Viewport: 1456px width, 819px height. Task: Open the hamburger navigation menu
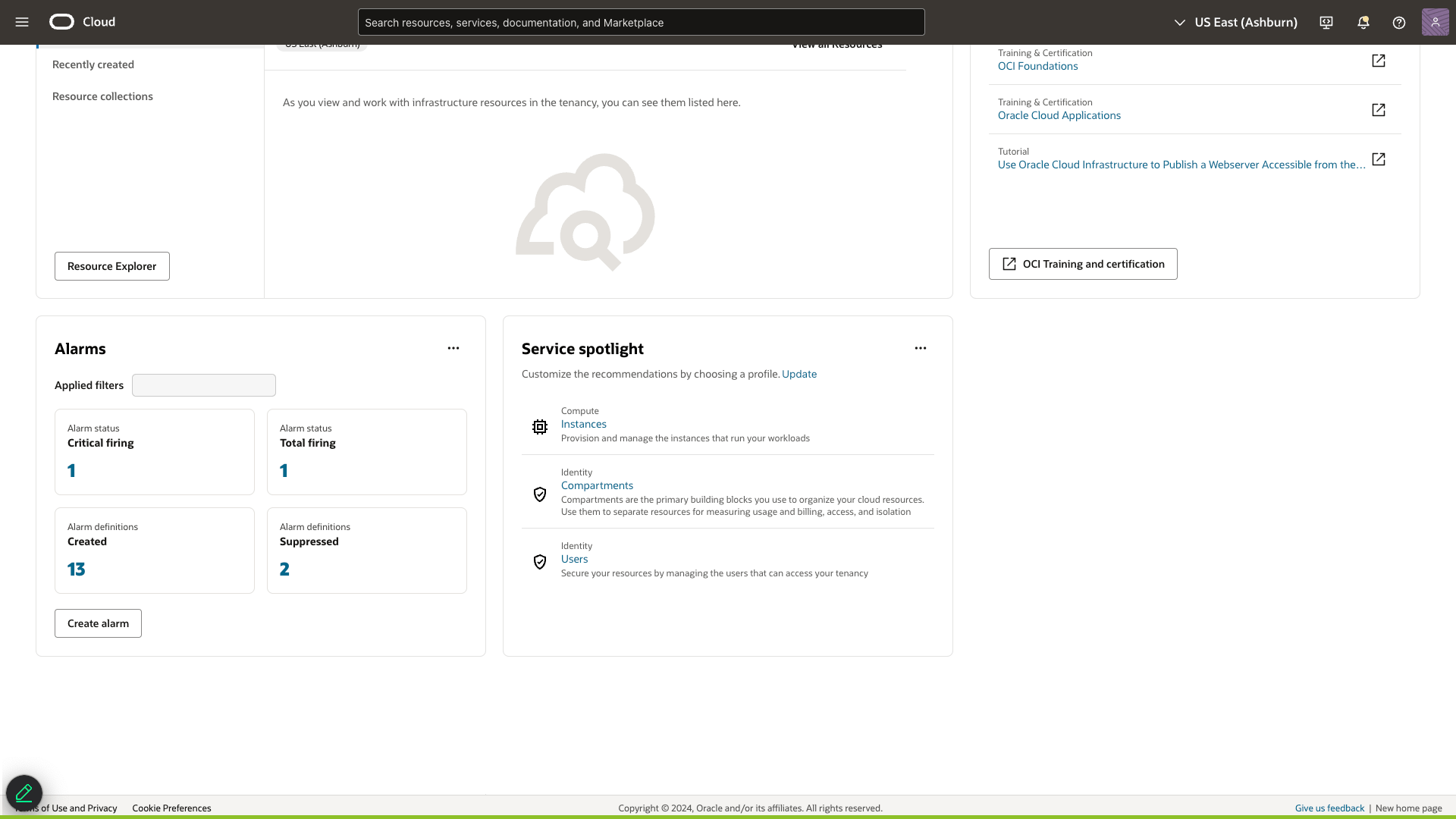click(x=22, y=22)
